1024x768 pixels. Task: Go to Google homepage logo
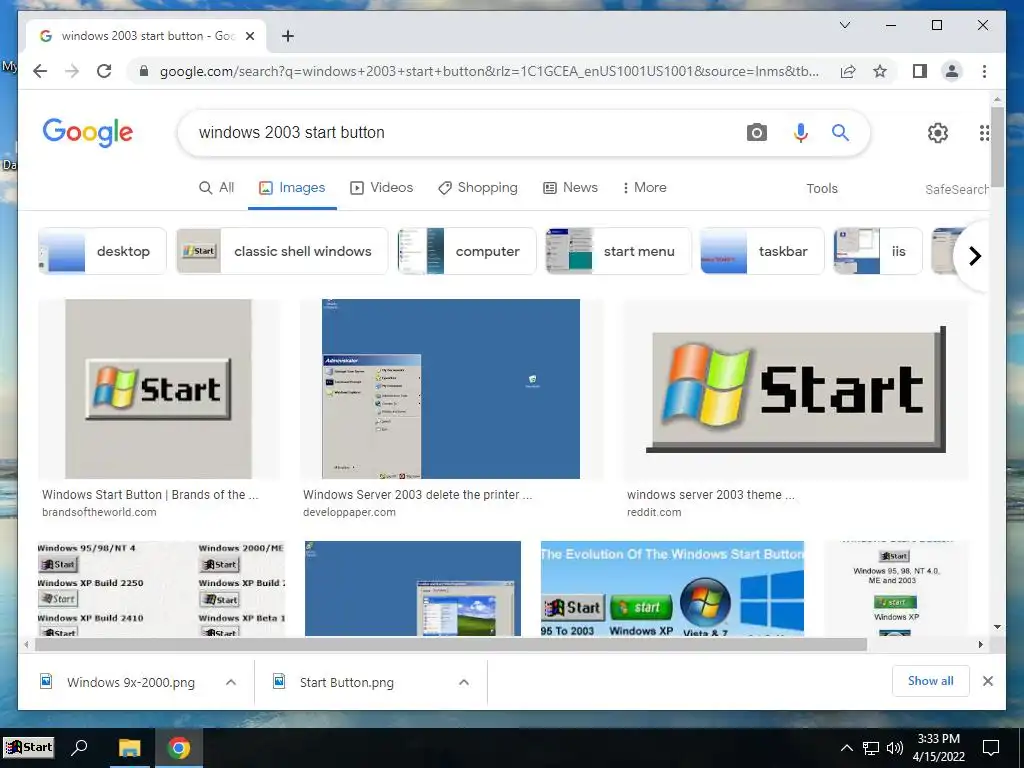(88, 133)
